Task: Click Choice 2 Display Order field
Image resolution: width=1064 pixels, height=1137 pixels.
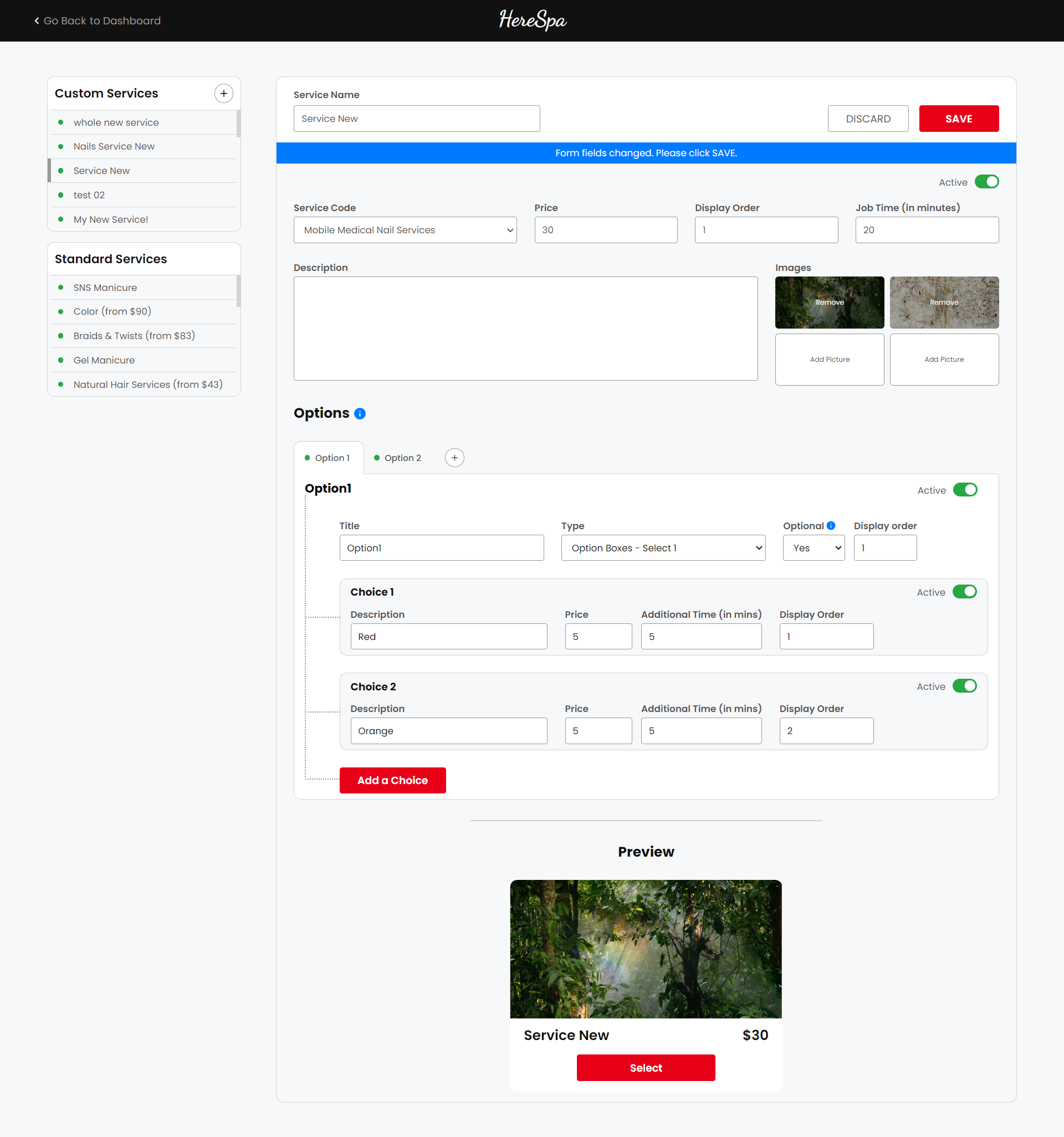Action: click(x=827, y=731)
